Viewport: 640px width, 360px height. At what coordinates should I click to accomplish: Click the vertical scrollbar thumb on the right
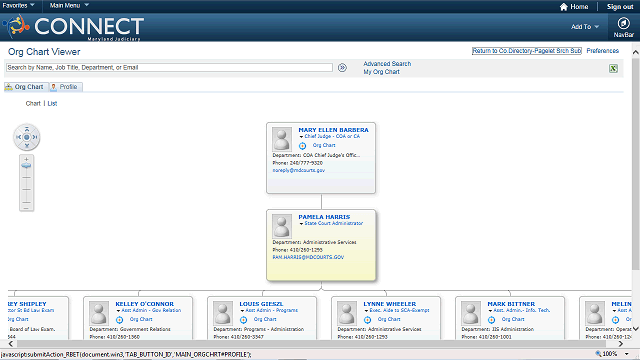pos(636,163)
